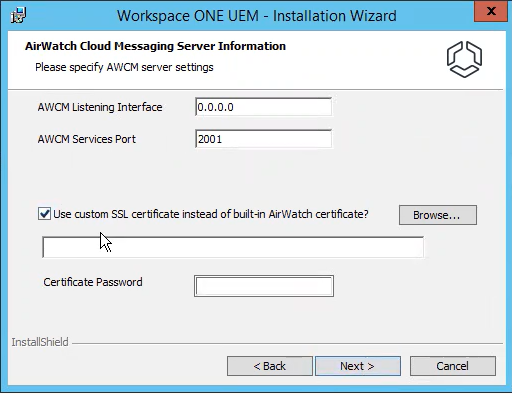Image resolution: width=512 pixels, height=394 pixels.
Task: Close the Installation Wizard window
Action: click(x=491, y=11)
